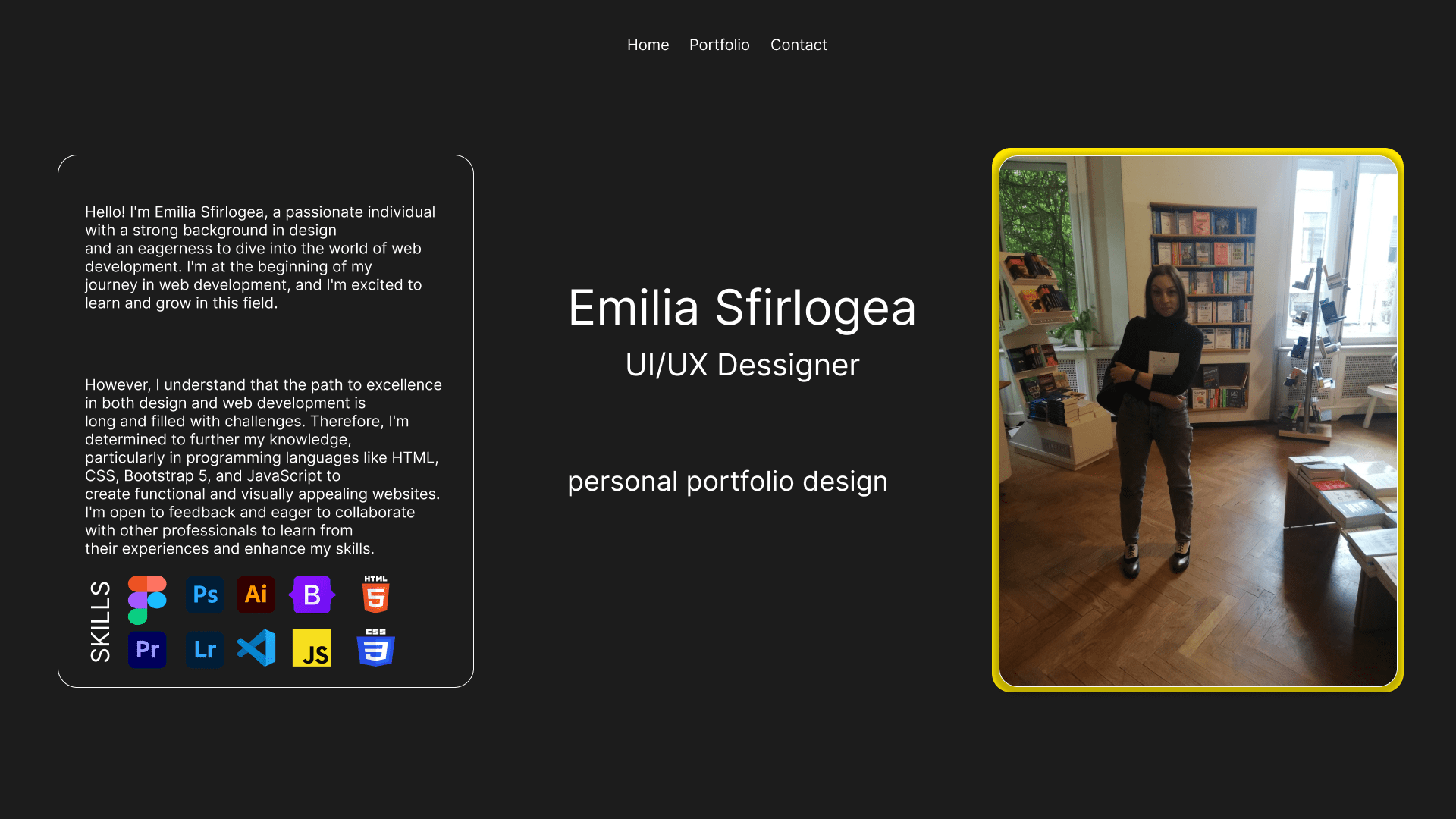The image size is (1456, 819).
Task: Click the Figma skill icon
Action: pos(147,599)
